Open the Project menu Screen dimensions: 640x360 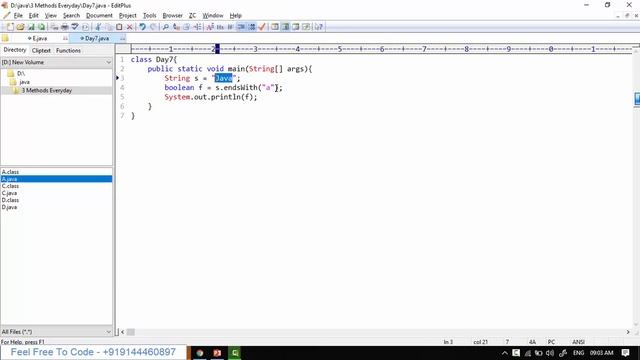pyautogui.click(x=127, y=16)
